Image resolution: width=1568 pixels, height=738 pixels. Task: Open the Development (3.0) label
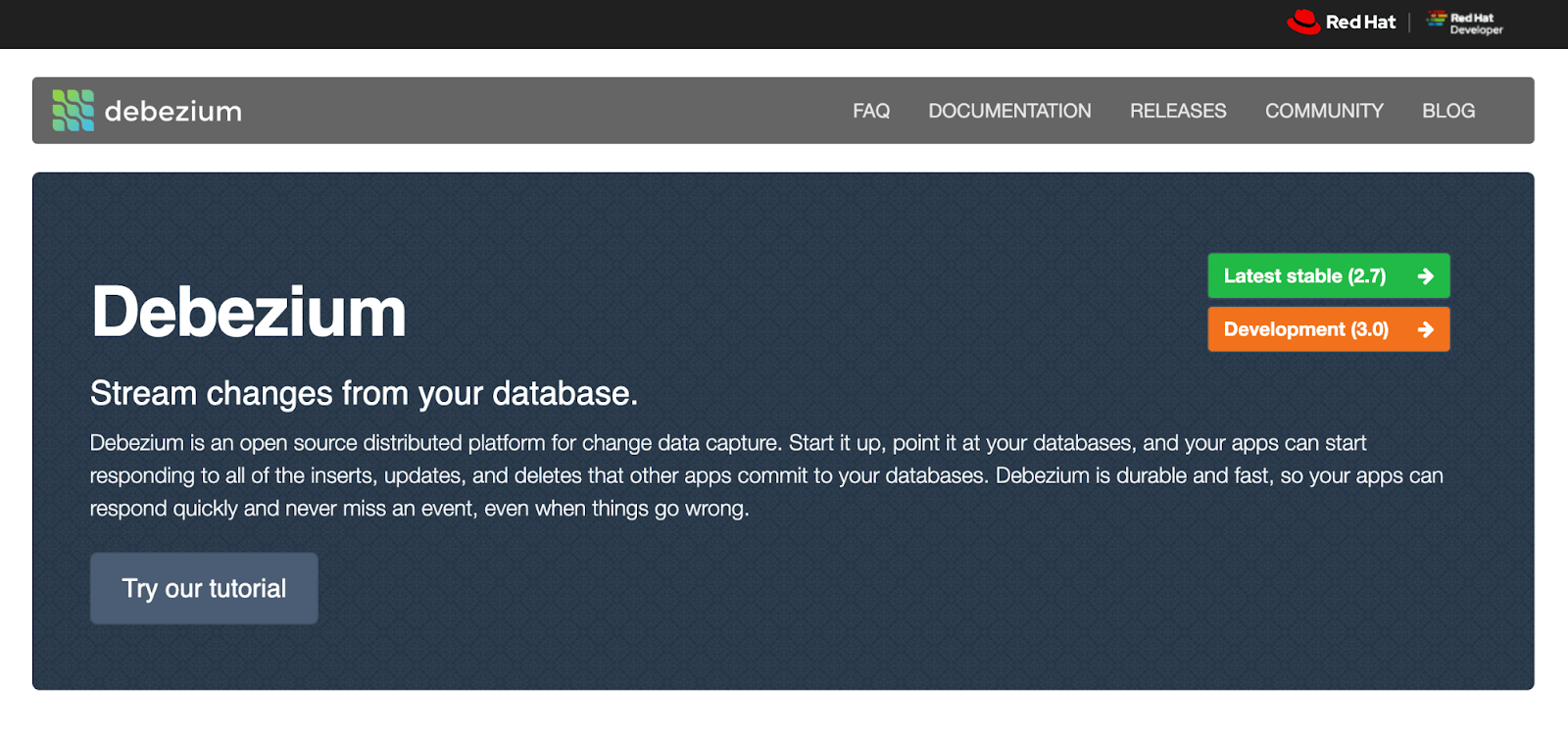pyautogui.click(x=1305, y=329)
